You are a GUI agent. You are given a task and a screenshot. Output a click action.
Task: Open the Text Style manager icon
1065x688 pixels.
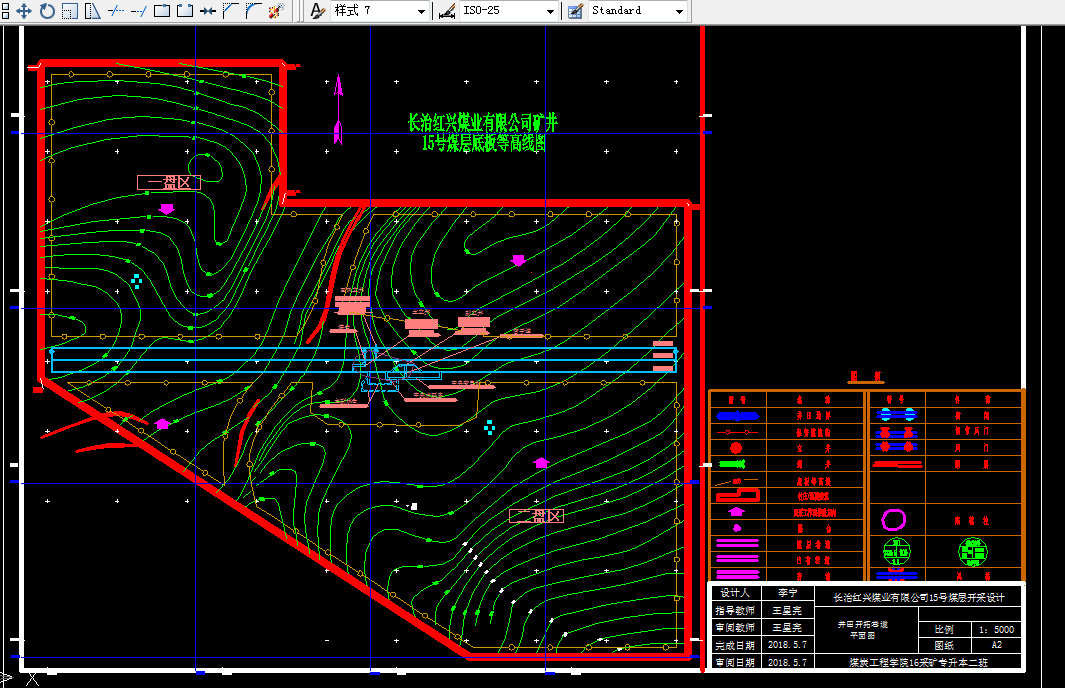click(x=317, y=11)
